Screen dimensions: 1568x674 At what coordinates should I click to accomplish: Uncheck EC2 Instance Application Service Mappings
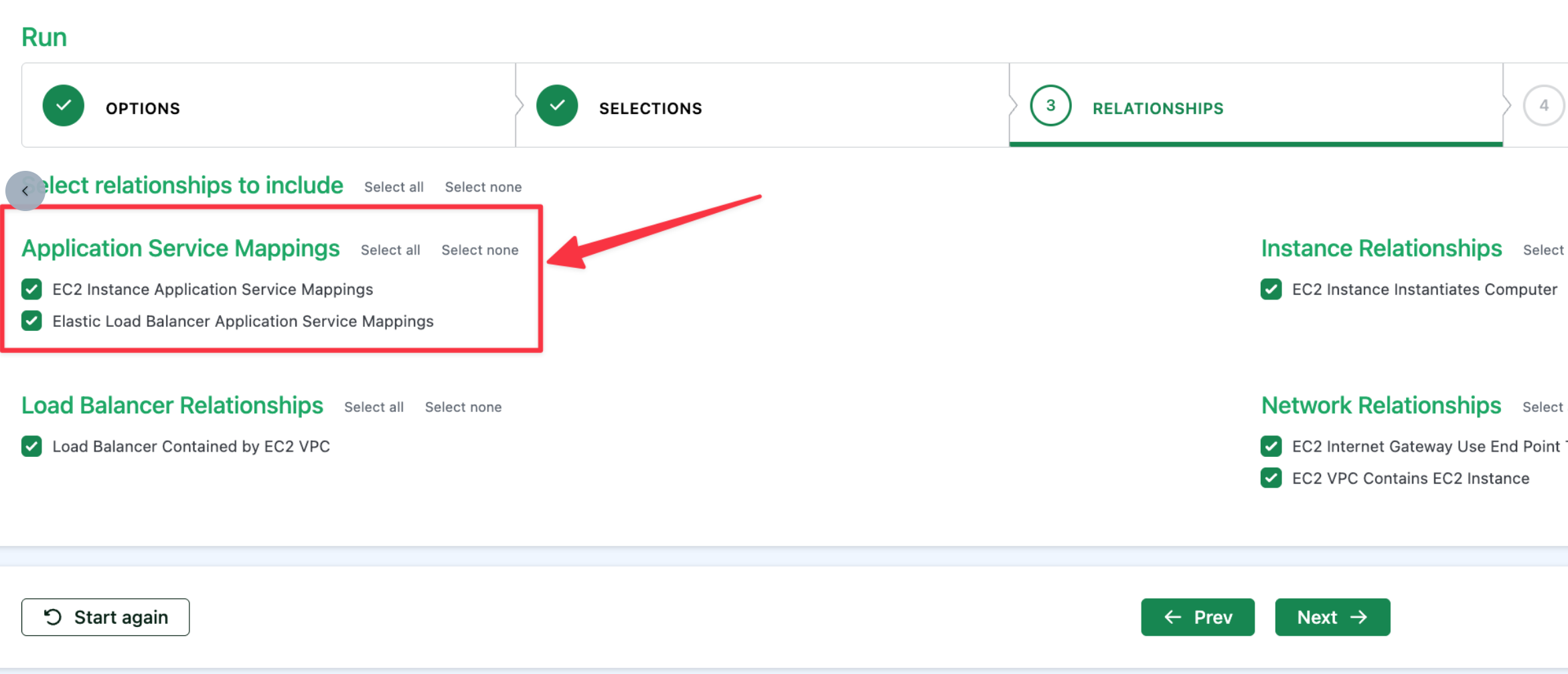(31, 289)
